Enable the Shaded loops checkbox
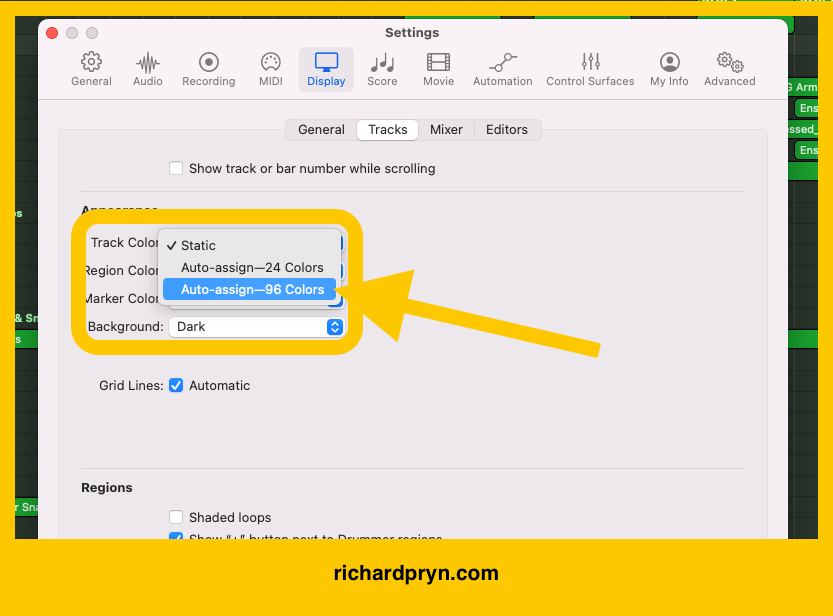 176,517
